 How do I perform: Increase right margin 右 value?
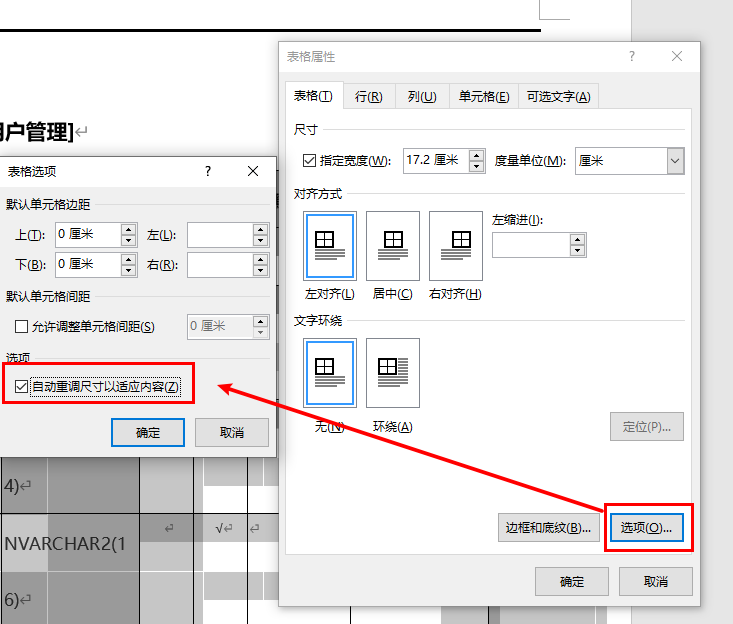260,259
